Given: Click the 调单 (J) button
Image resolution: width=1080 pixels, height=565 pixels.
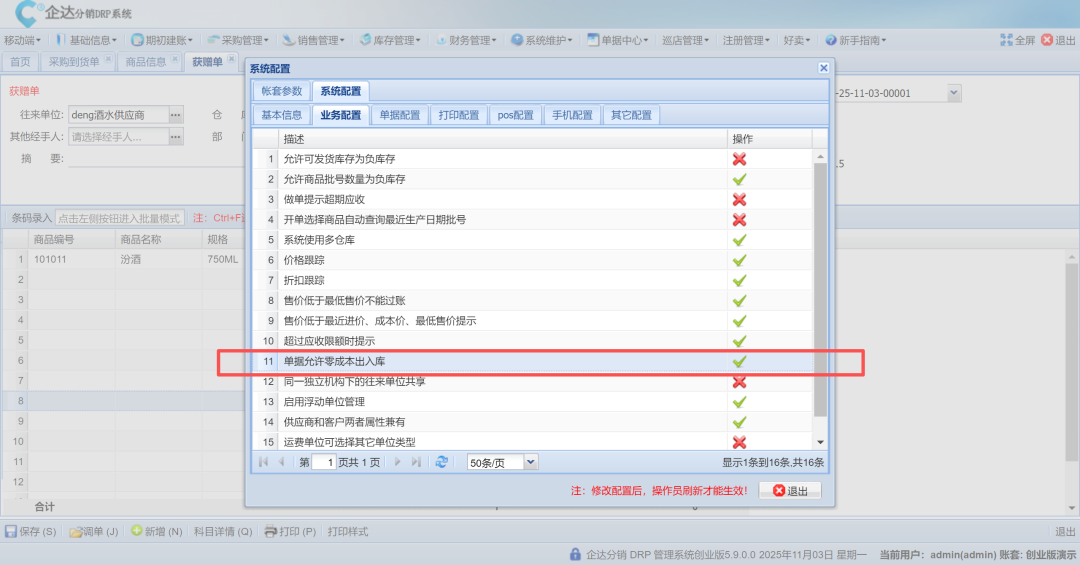Looking at the screenshot, I should [x=93, y=531].
